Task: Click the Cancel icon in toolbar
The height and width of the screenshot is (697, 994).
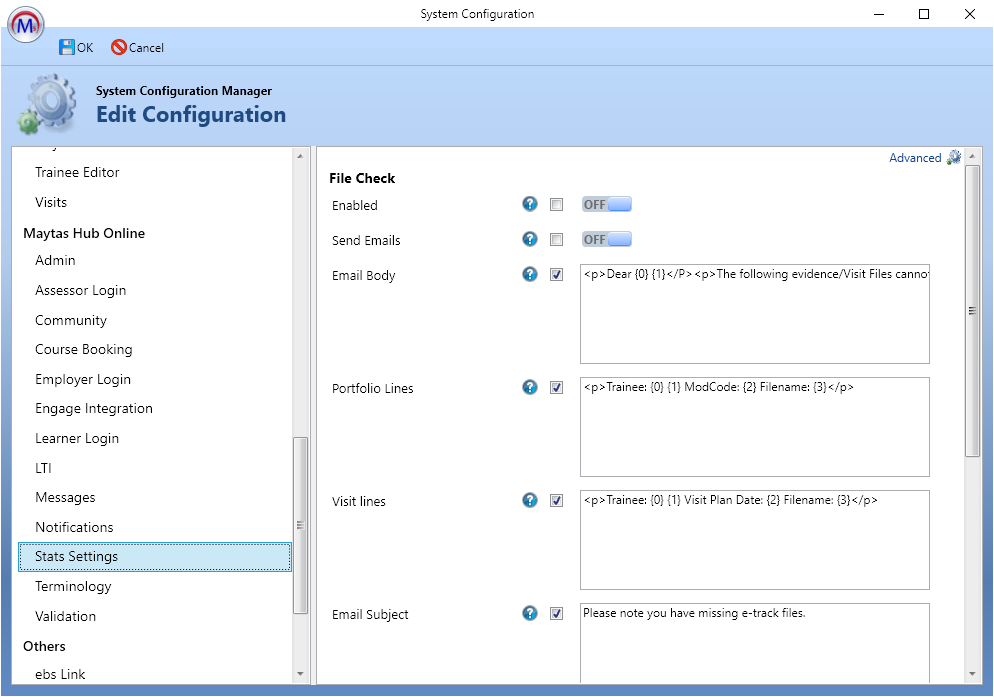Action: tap(119, 47)
